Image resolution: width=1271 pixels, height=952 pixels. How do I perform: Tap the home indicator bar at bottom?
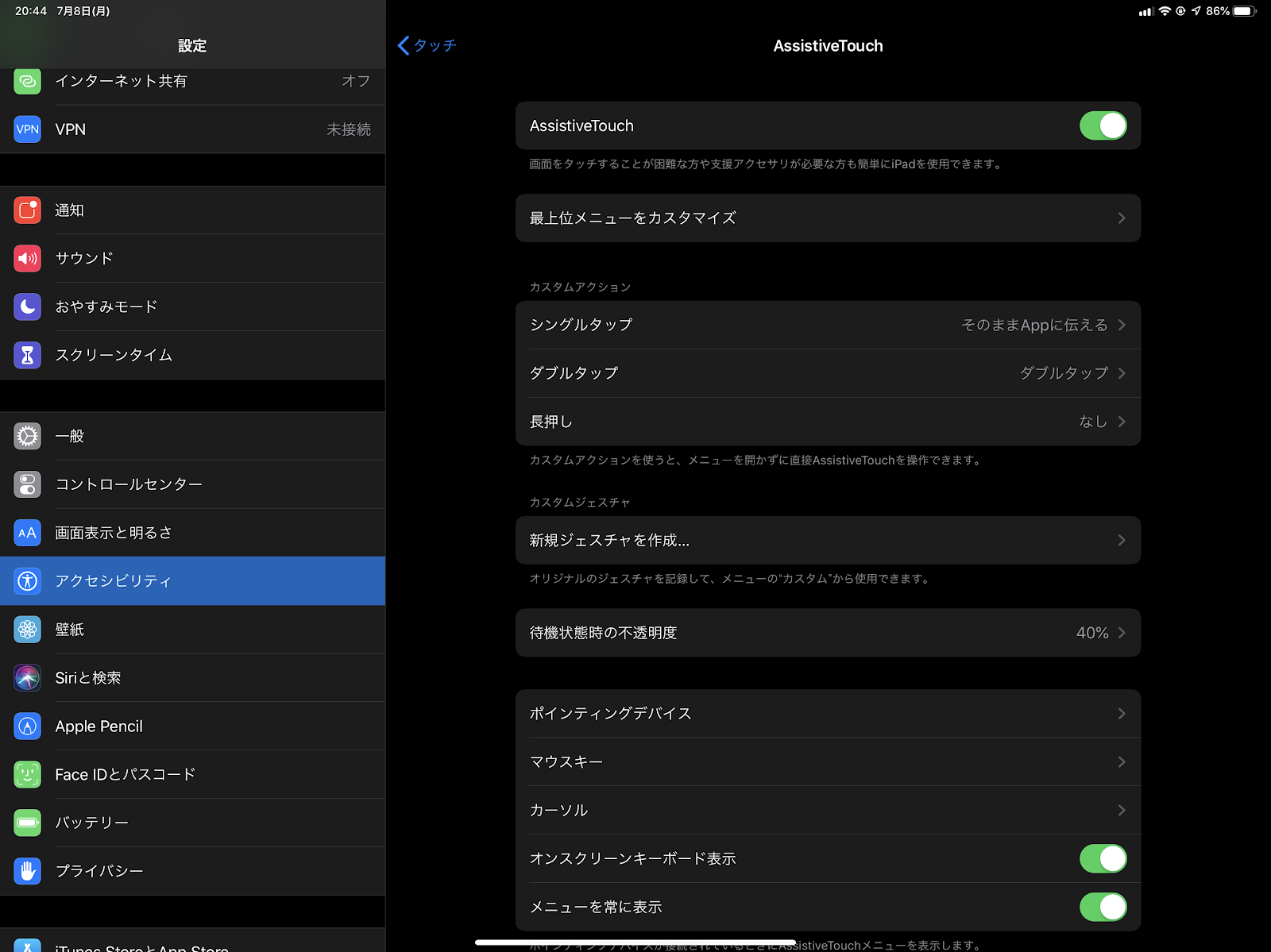click(635, 942)
